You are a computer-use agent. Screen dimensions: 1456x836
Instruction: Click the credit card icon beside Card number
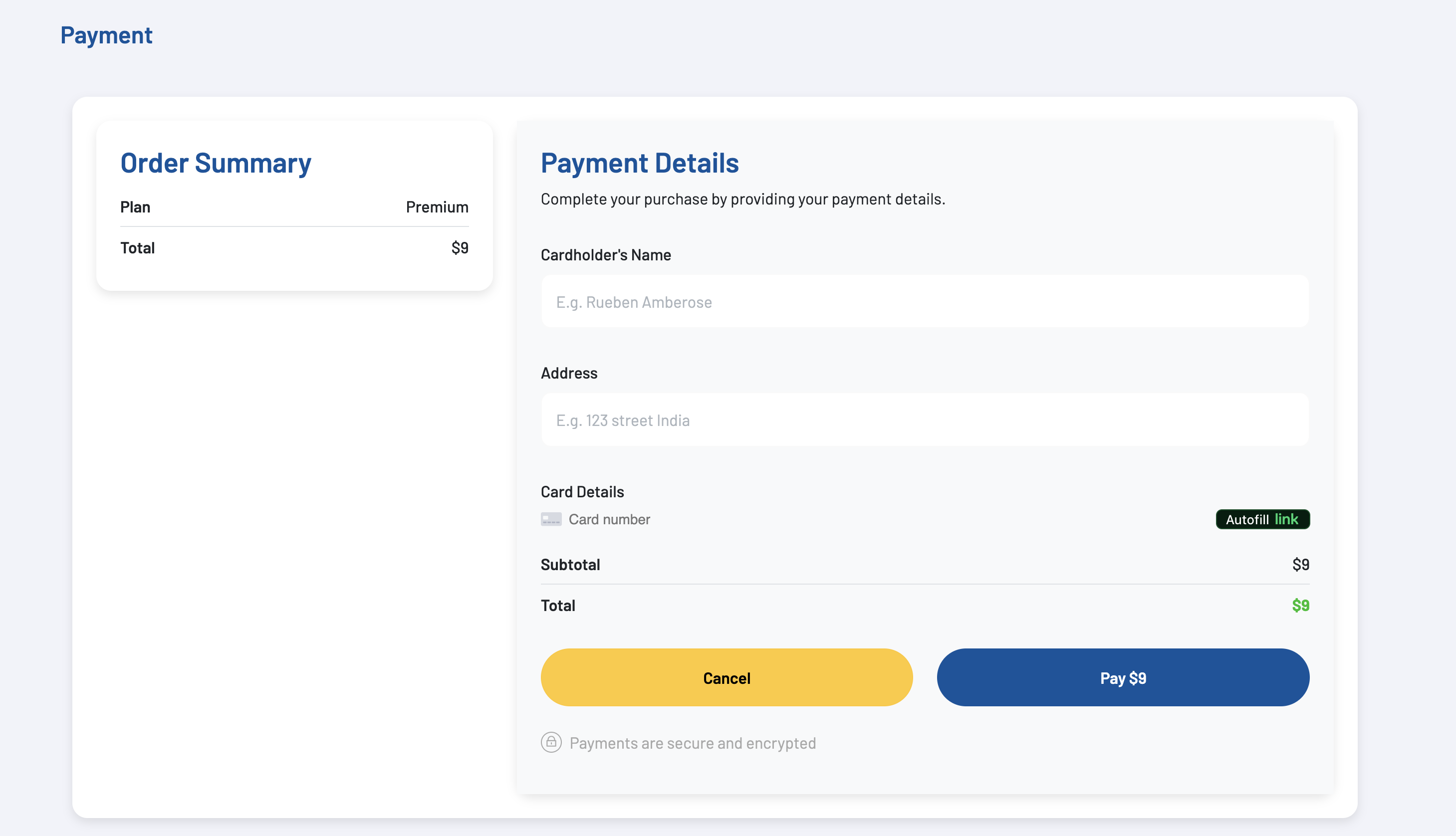point(551,519)
